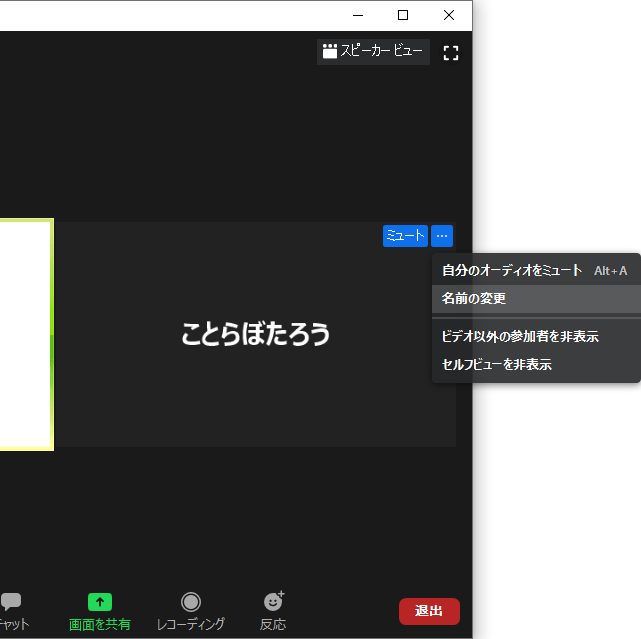Viewport: 641px width, 639px height.
Task: Click the red 退出 leave meeting button
Action: pyautogui.click(x=429, y=611)
